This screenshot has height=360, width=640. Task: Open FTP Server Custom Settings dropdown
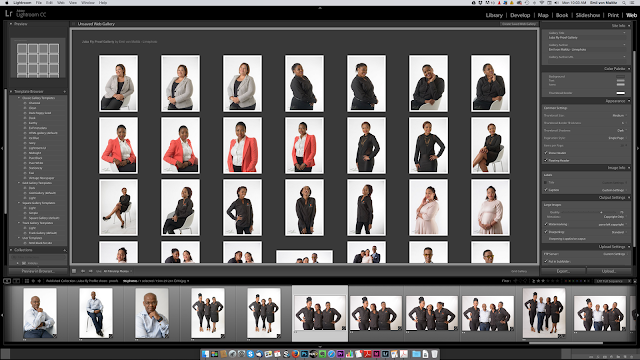pyautogui.click(x=615, y=254)
